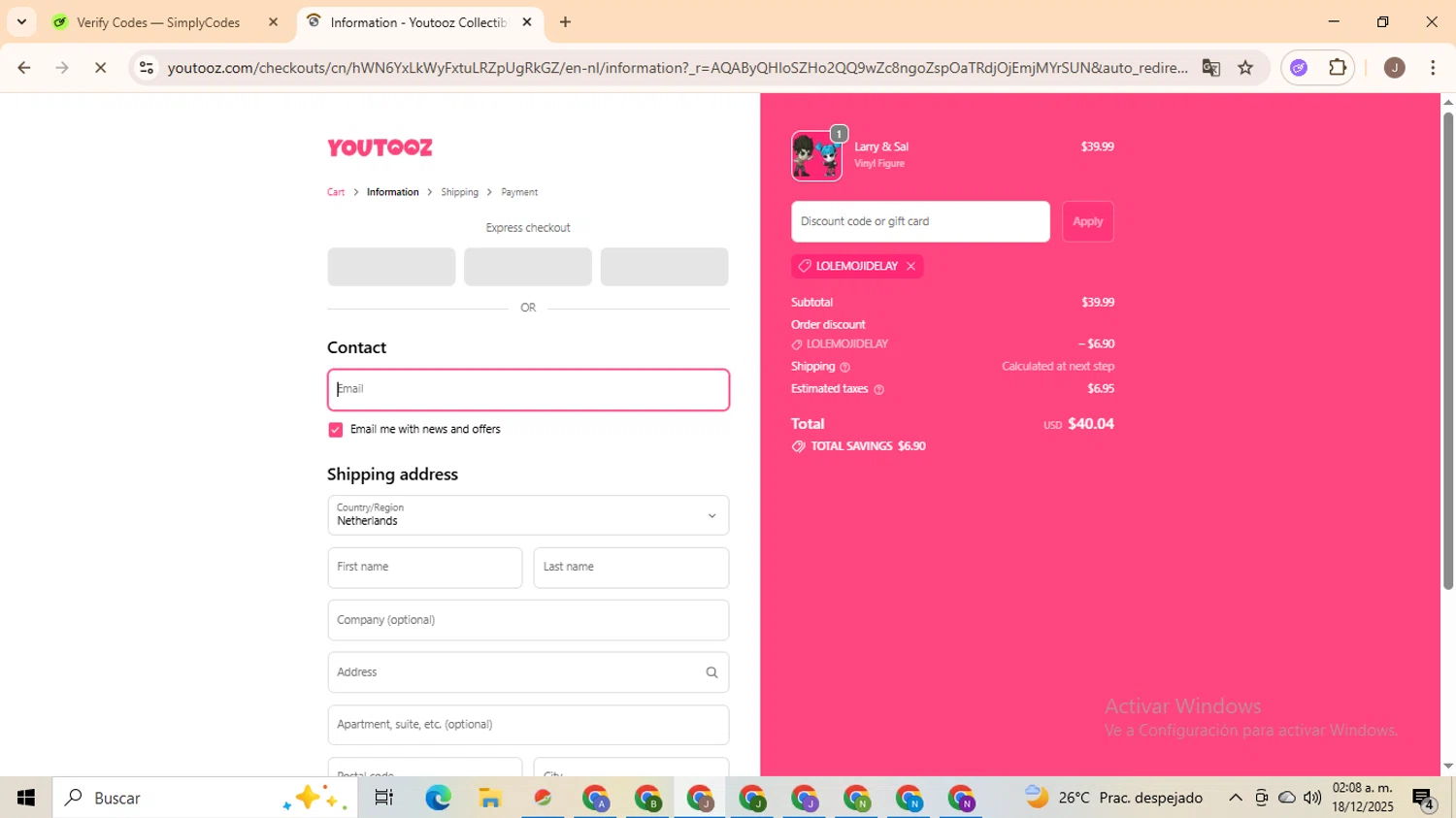Click the Apartment, suite, etc. field
The height and width of the screenshot is (818, 1456).
click(528, 725)
